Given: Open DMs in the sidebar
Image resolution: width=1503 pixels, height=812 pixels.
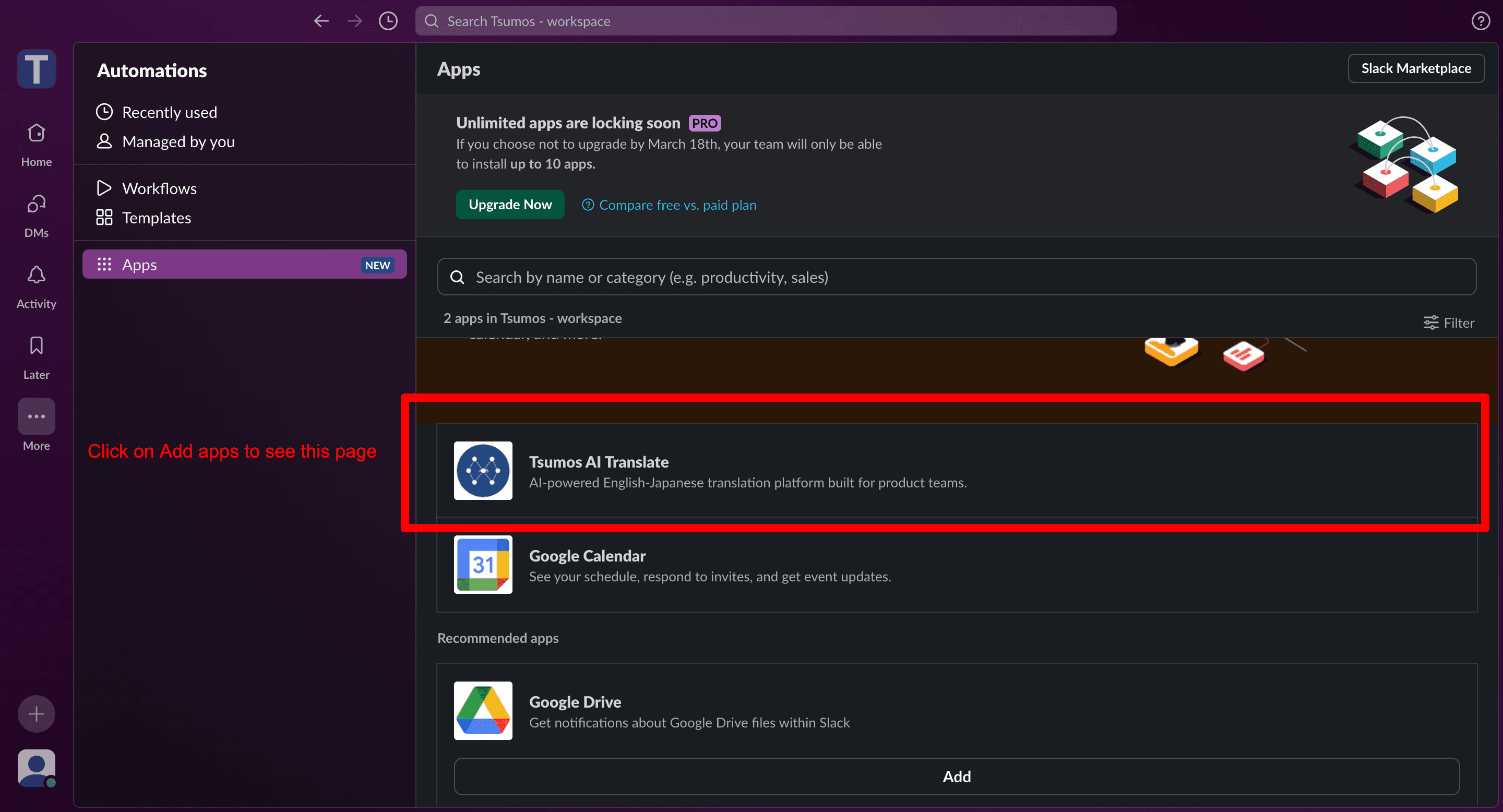Looking at the screenshot, I should (36, 215).
